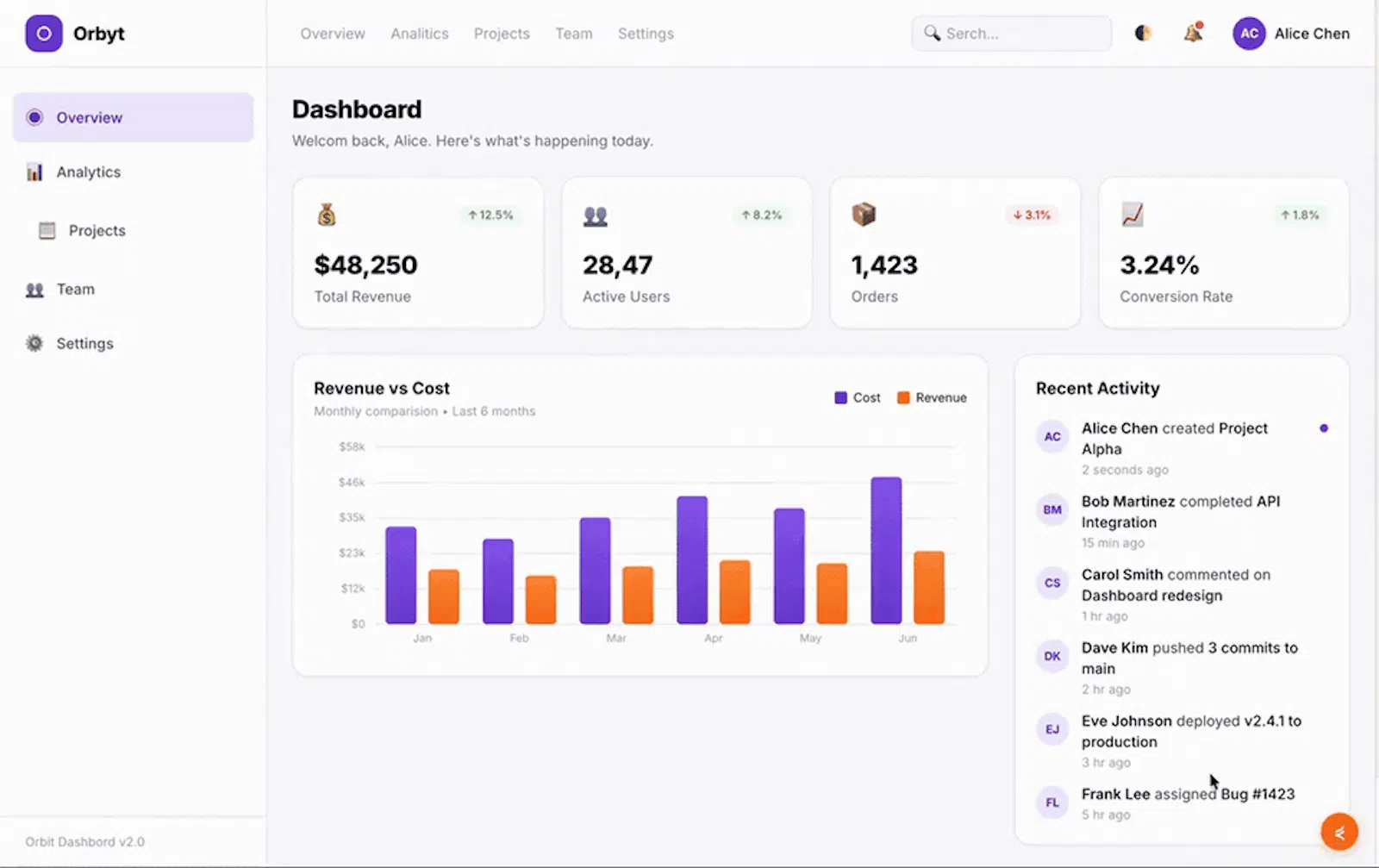Click the FL avatar for Frank Lee
The width and height of the screenshot is (1379, 868).
1052,803
